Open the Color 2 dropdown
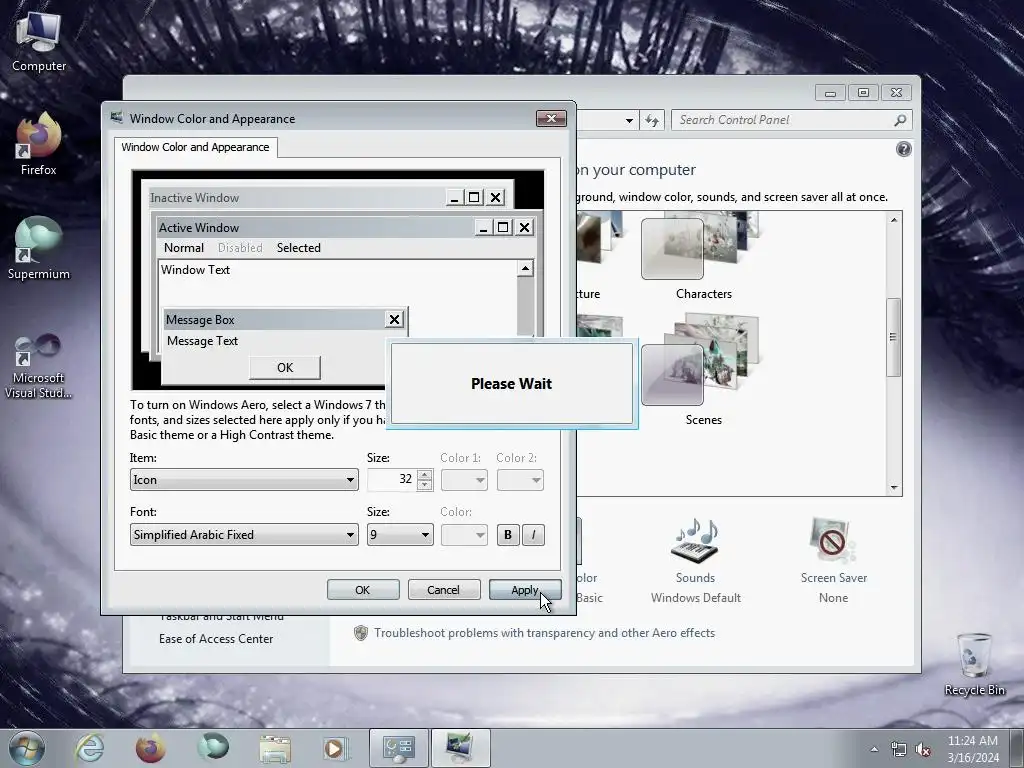The height and width of the screenshot is (768, 1024). click(520, 480)
